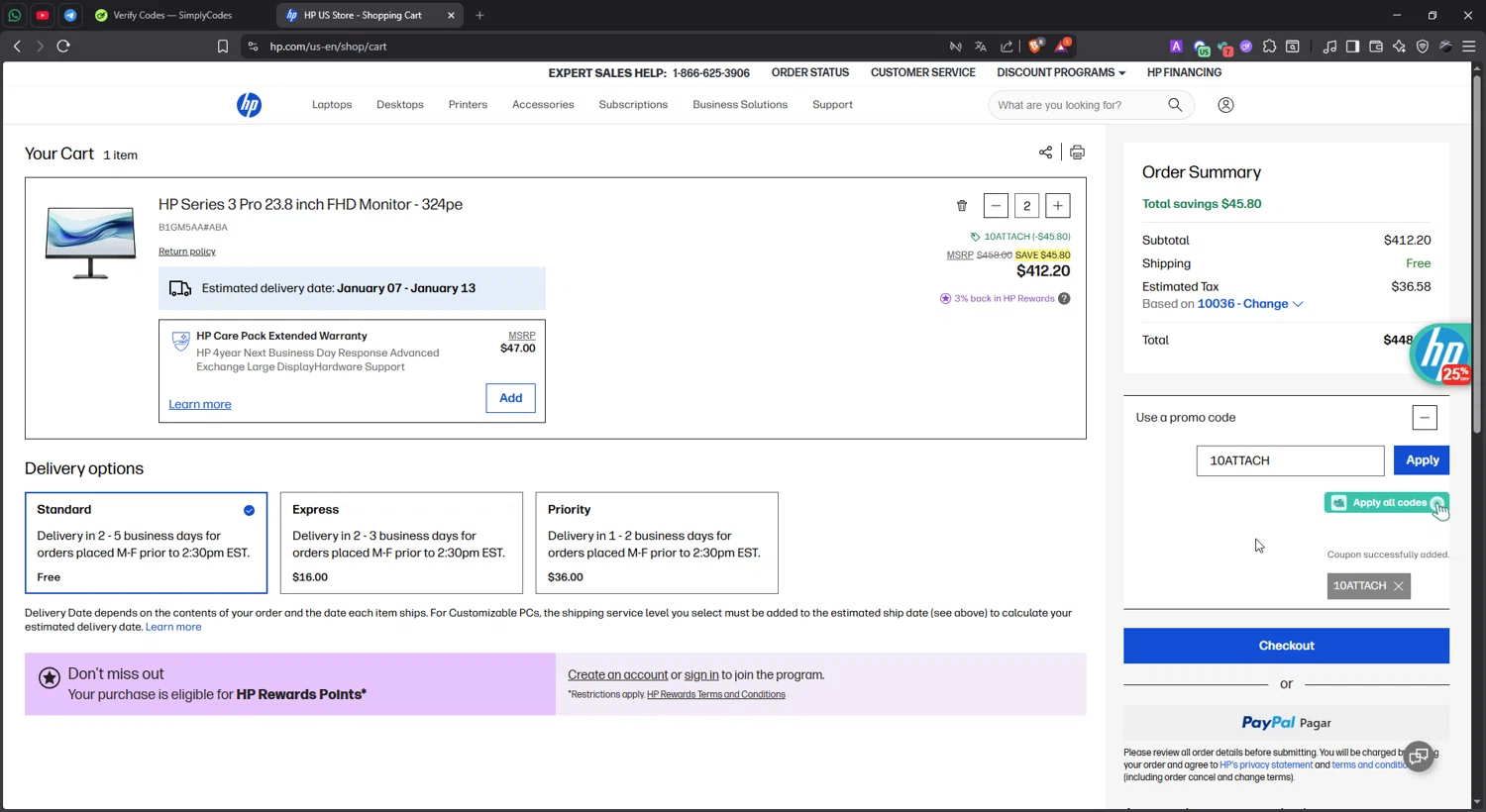Increase monitor quantity with plus button

1058,206
